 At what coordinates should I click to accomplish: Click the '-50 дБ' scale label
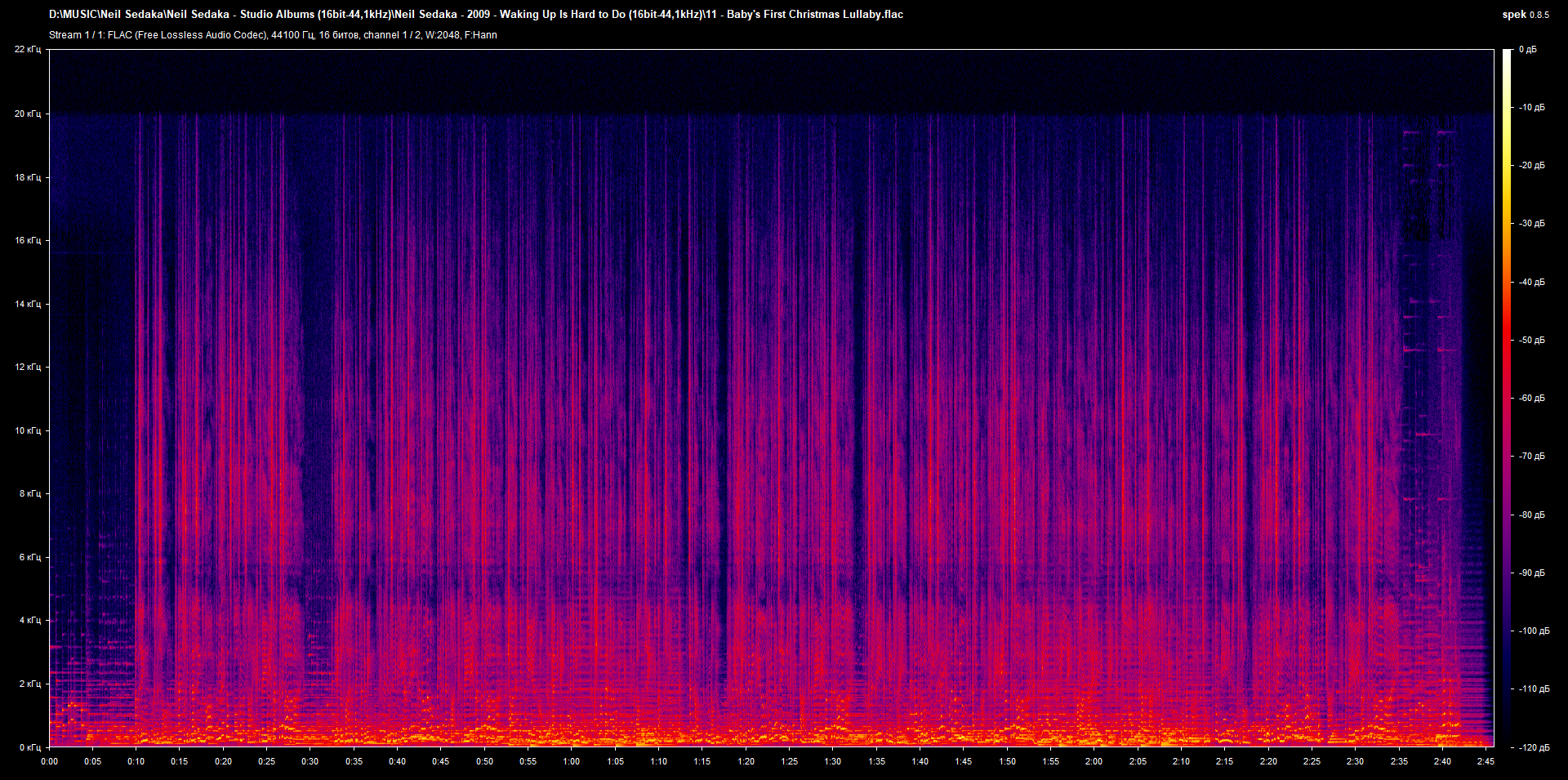coord(1532,340)
